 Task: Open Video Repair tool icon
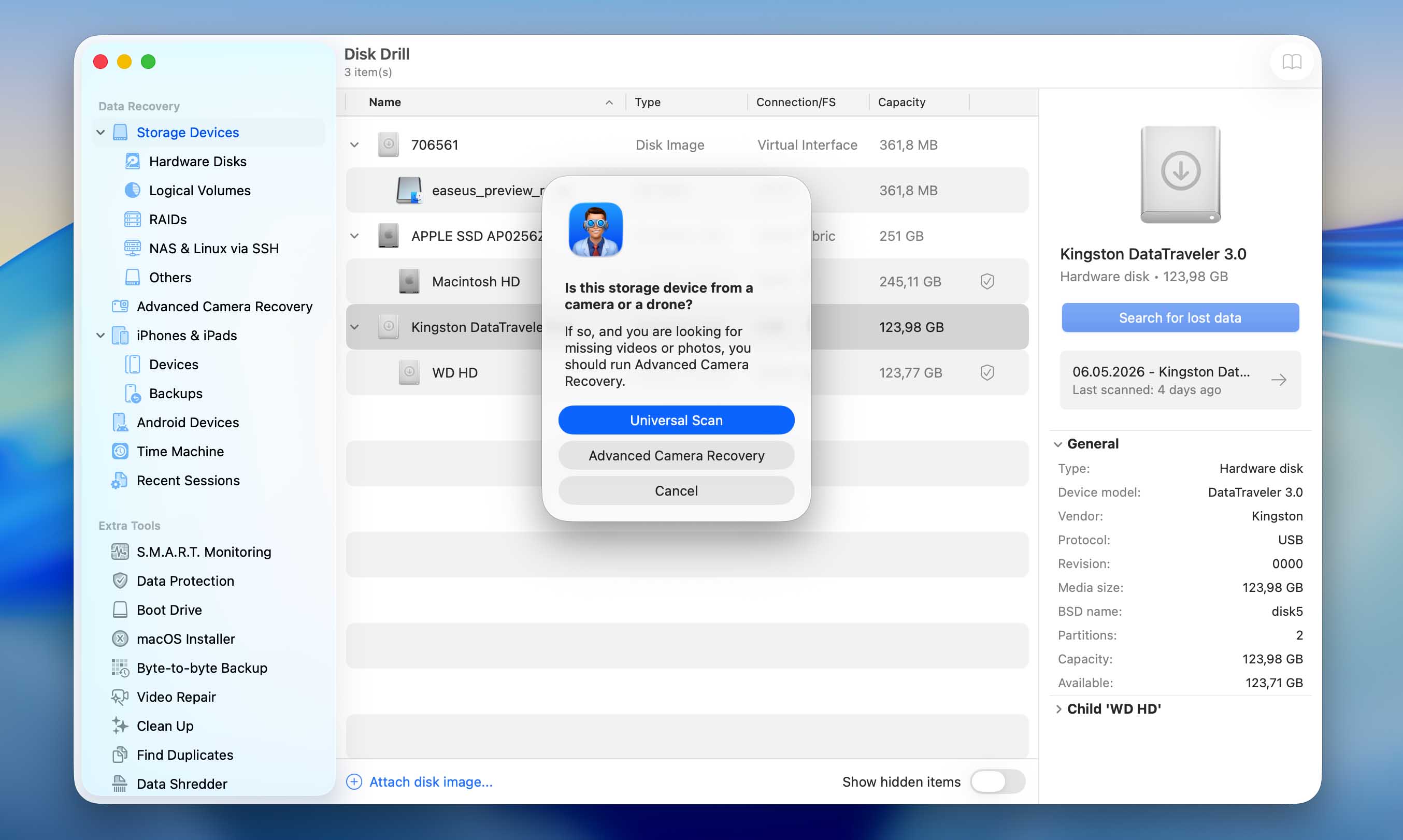pyautogui.click(x=120, y=697)
